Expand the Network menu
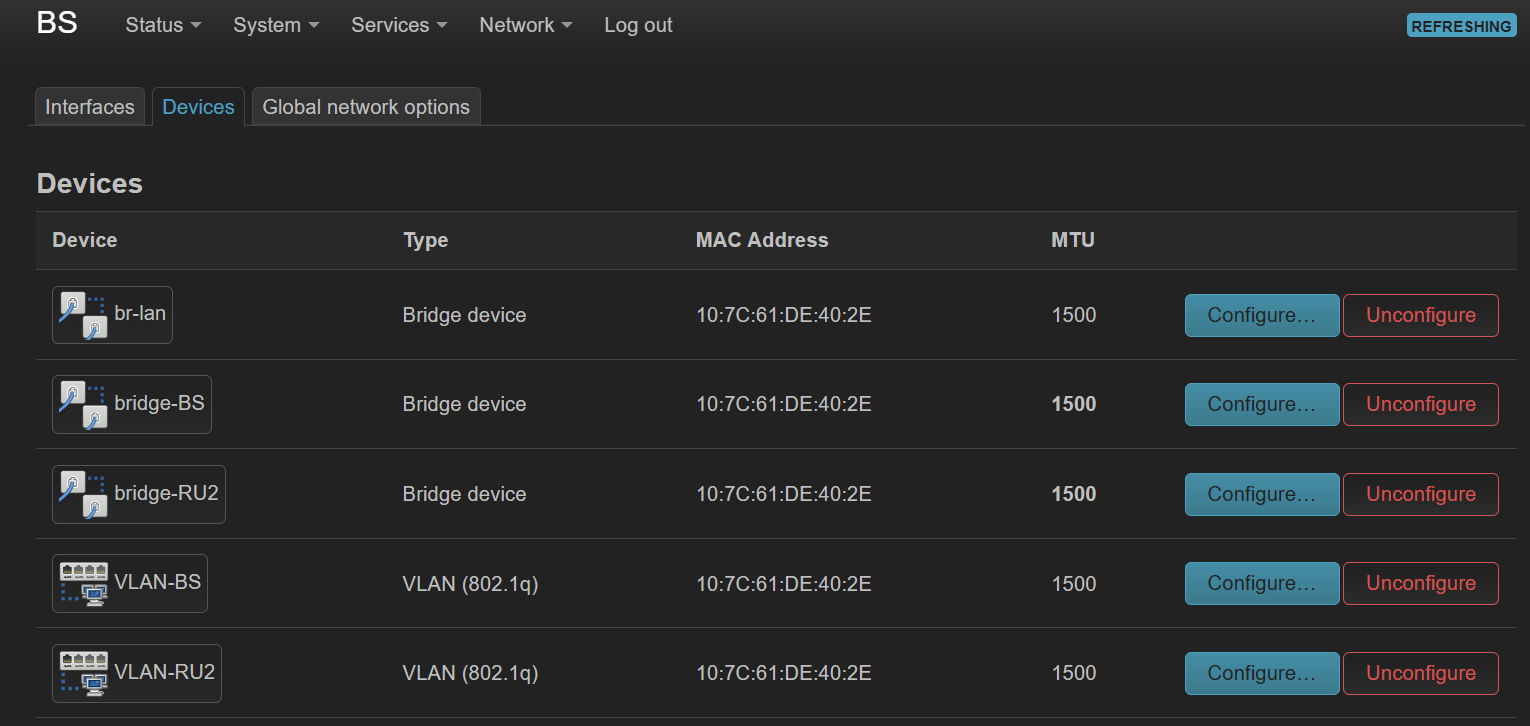 click(x=525, y=25)
